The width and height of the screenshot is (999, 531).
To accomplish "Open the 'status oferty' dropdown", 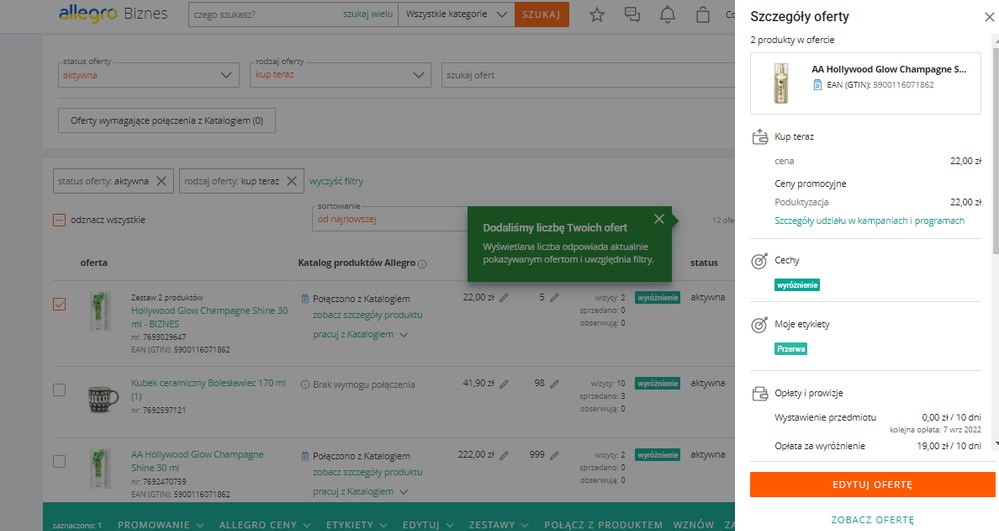I will coord(148,74).
